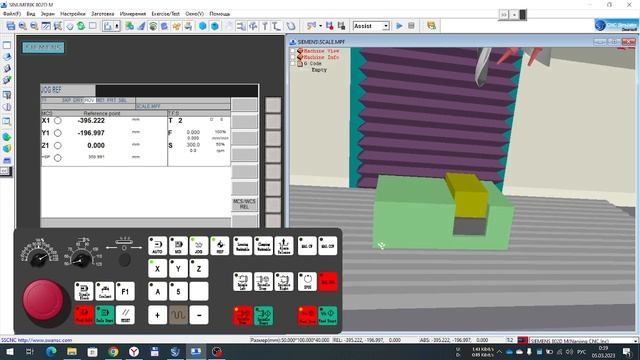Click the yellow folder icon at toolbar end
This screenshot has height=360, width=640.
point(431,26)
